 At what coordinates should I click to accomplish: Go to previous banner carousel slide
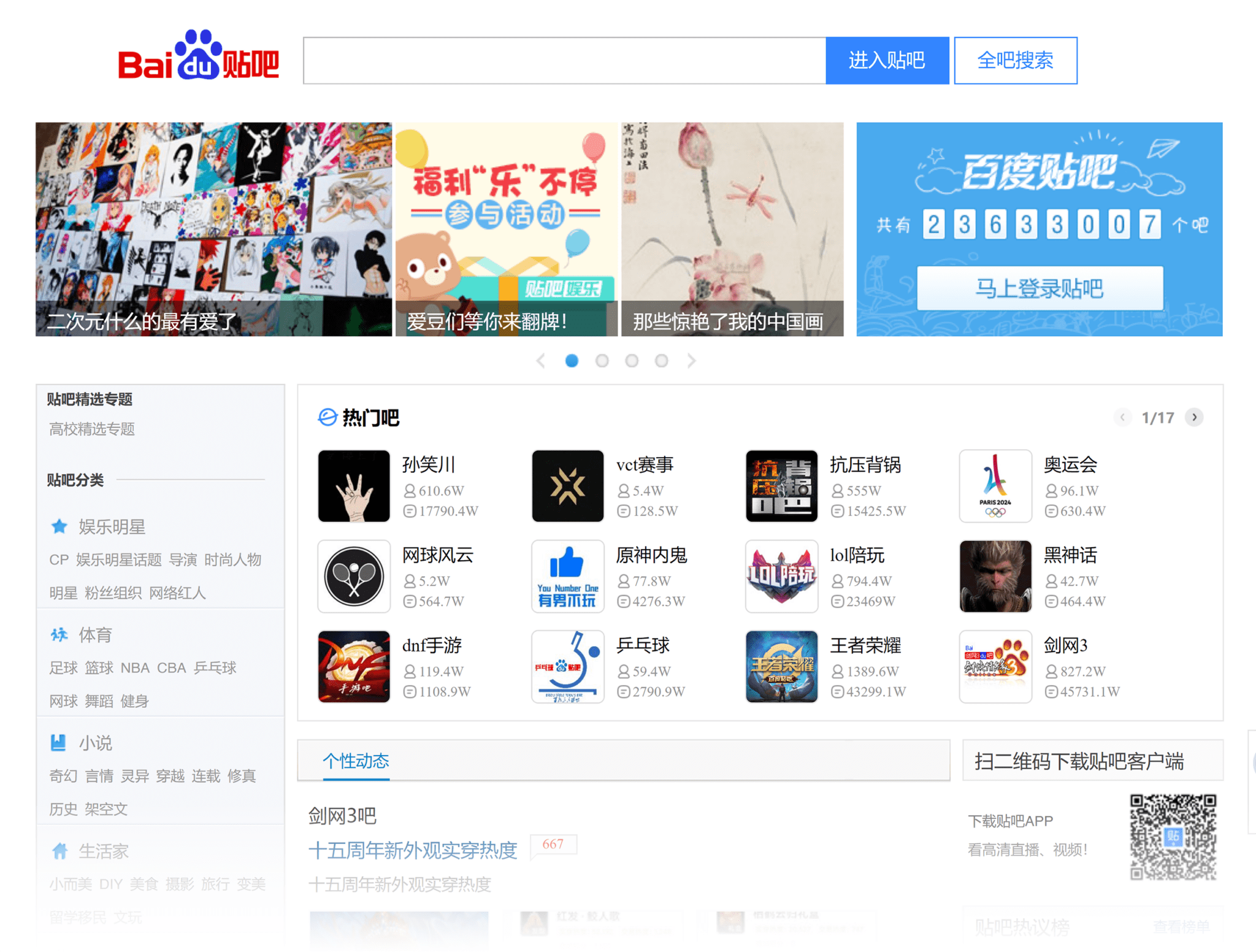(x=541, y=361)
